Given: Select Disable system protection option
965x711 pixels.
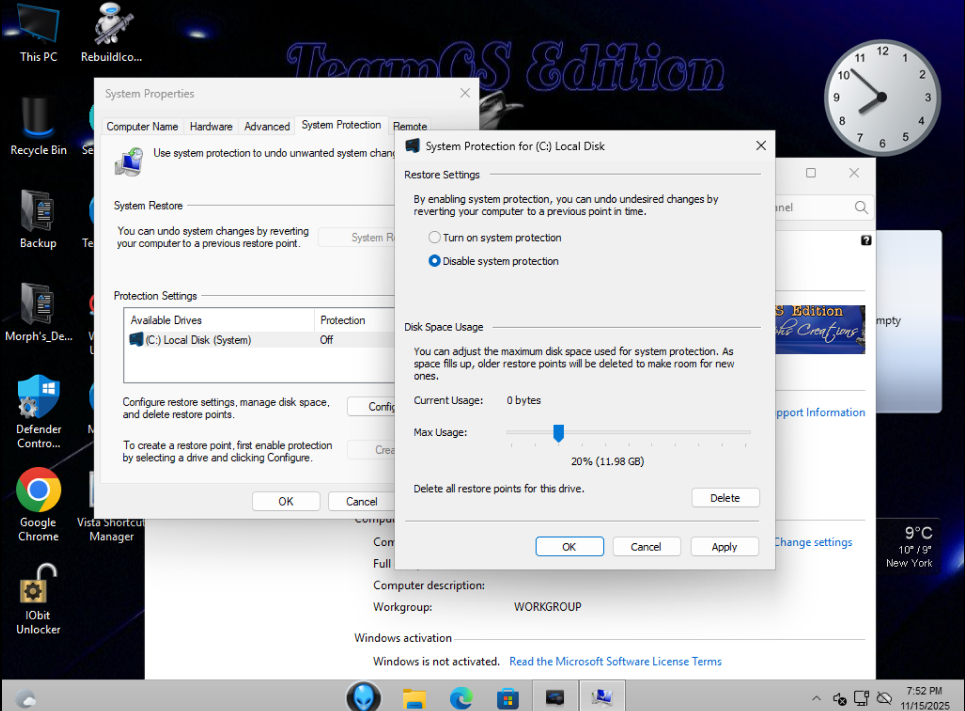Looking at the screenshot, I should point(434,261).
